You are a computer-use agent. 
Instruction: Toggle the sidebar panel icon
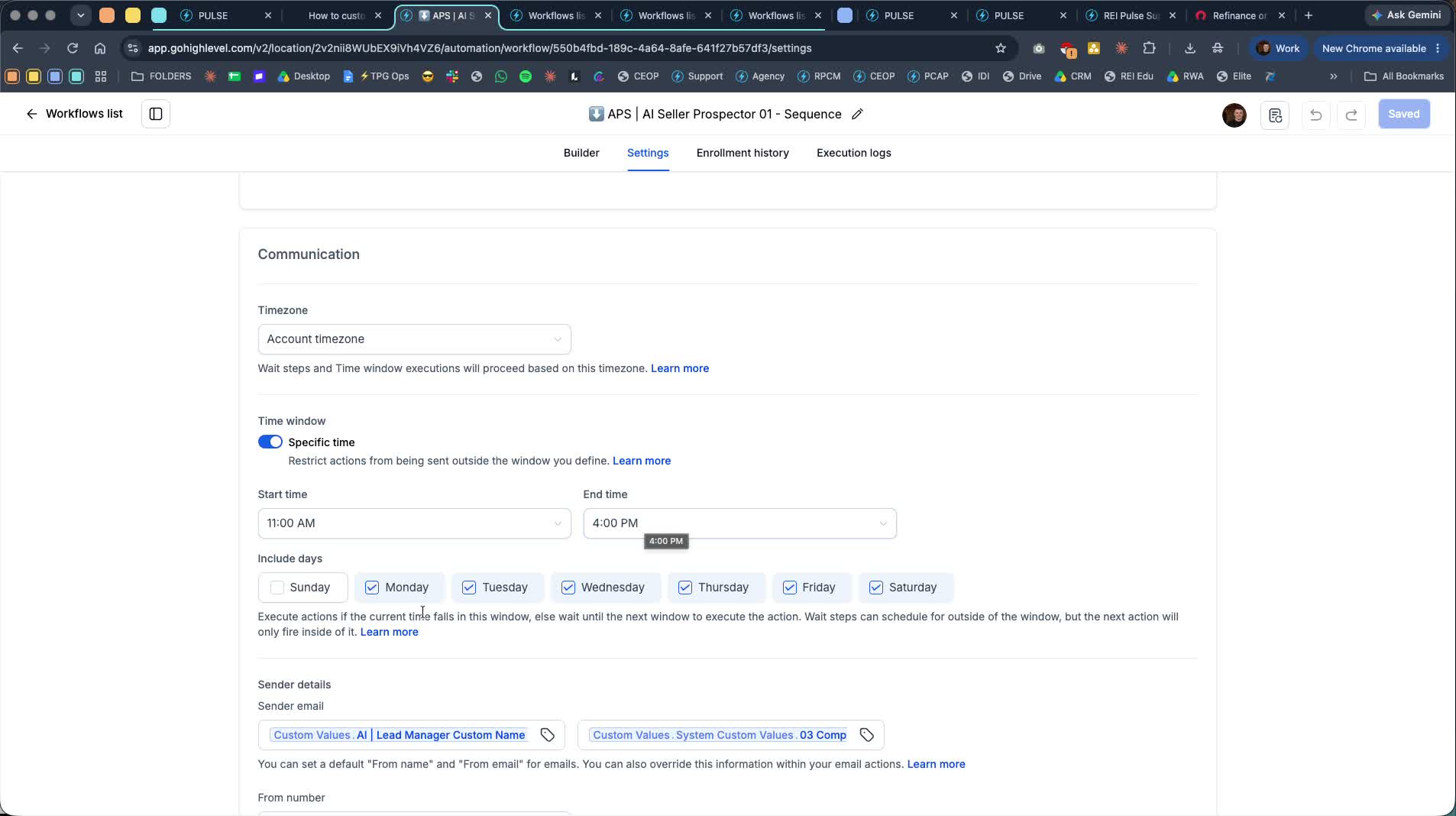tap(156, 114)
